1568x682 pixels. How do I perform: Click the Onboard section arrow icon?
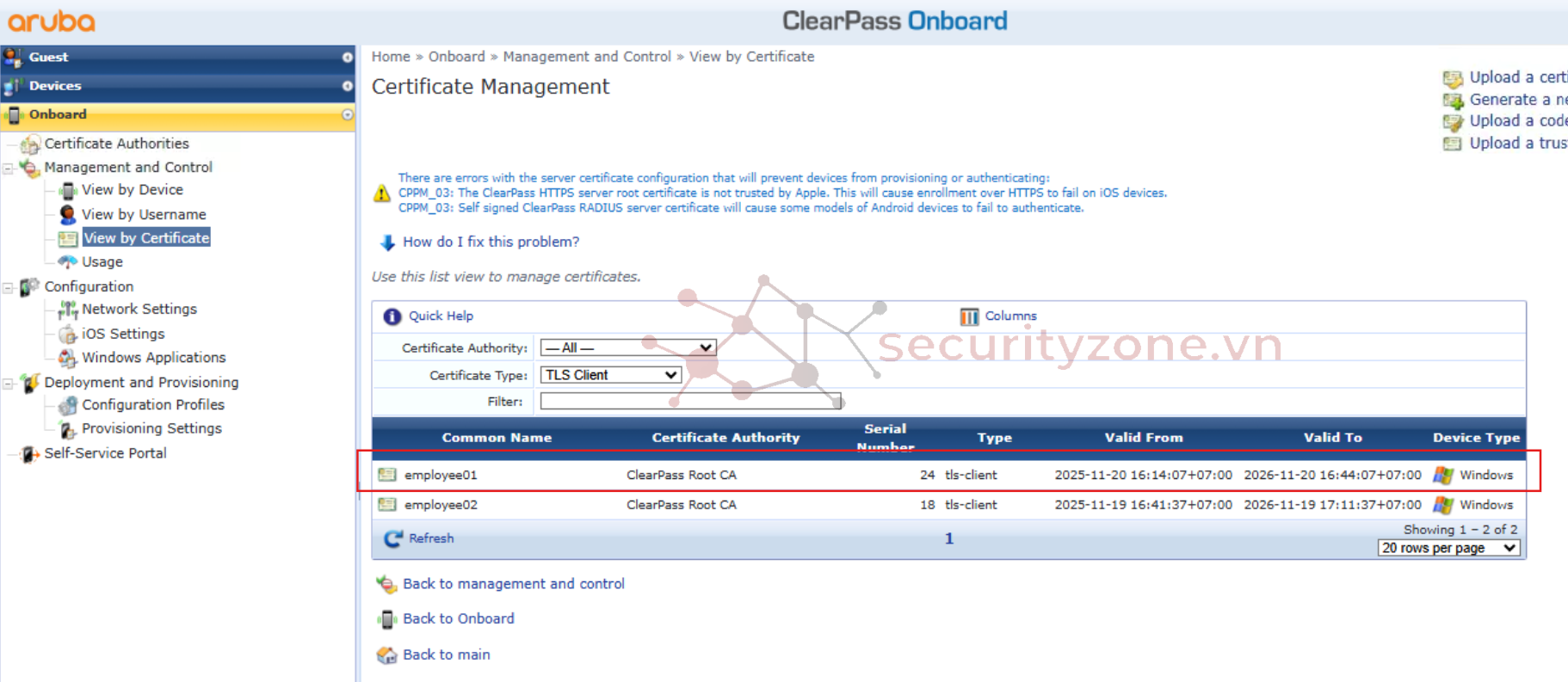click(348, 114)
